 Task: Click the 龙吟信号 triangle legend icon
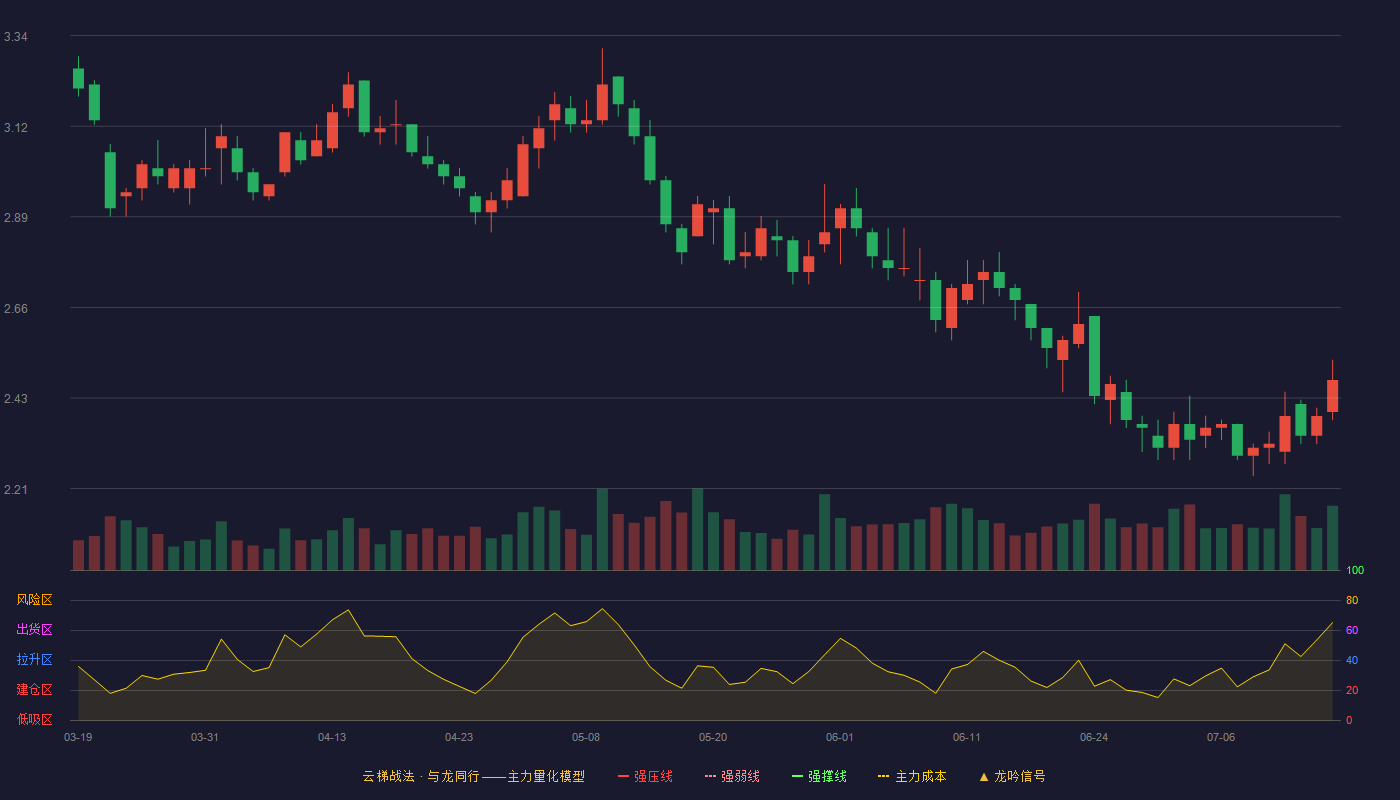pos(984,776)
